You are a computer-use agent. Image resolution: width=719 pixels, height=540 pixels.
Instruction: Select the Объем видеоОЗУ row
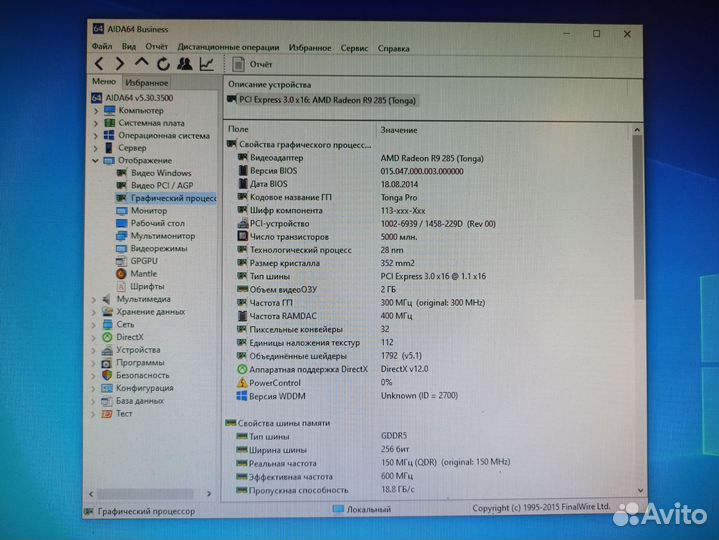pyautogui.click(x=316, y=290)
